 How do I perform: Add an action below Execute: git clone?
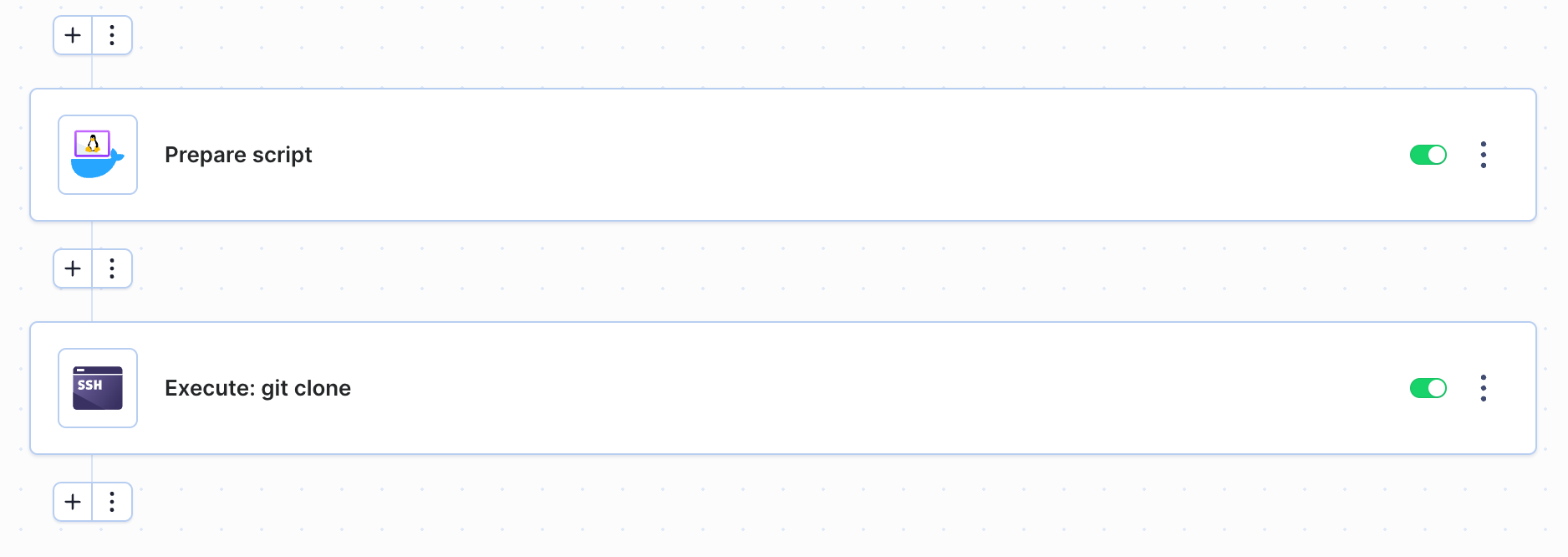pyautogui.click(x=73, y=502)
